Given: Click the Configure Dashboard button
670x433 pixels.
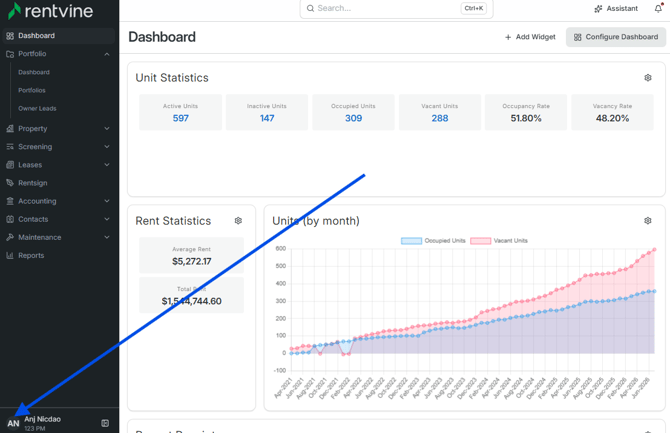Looking at the screenshot, I should [616, 37].
